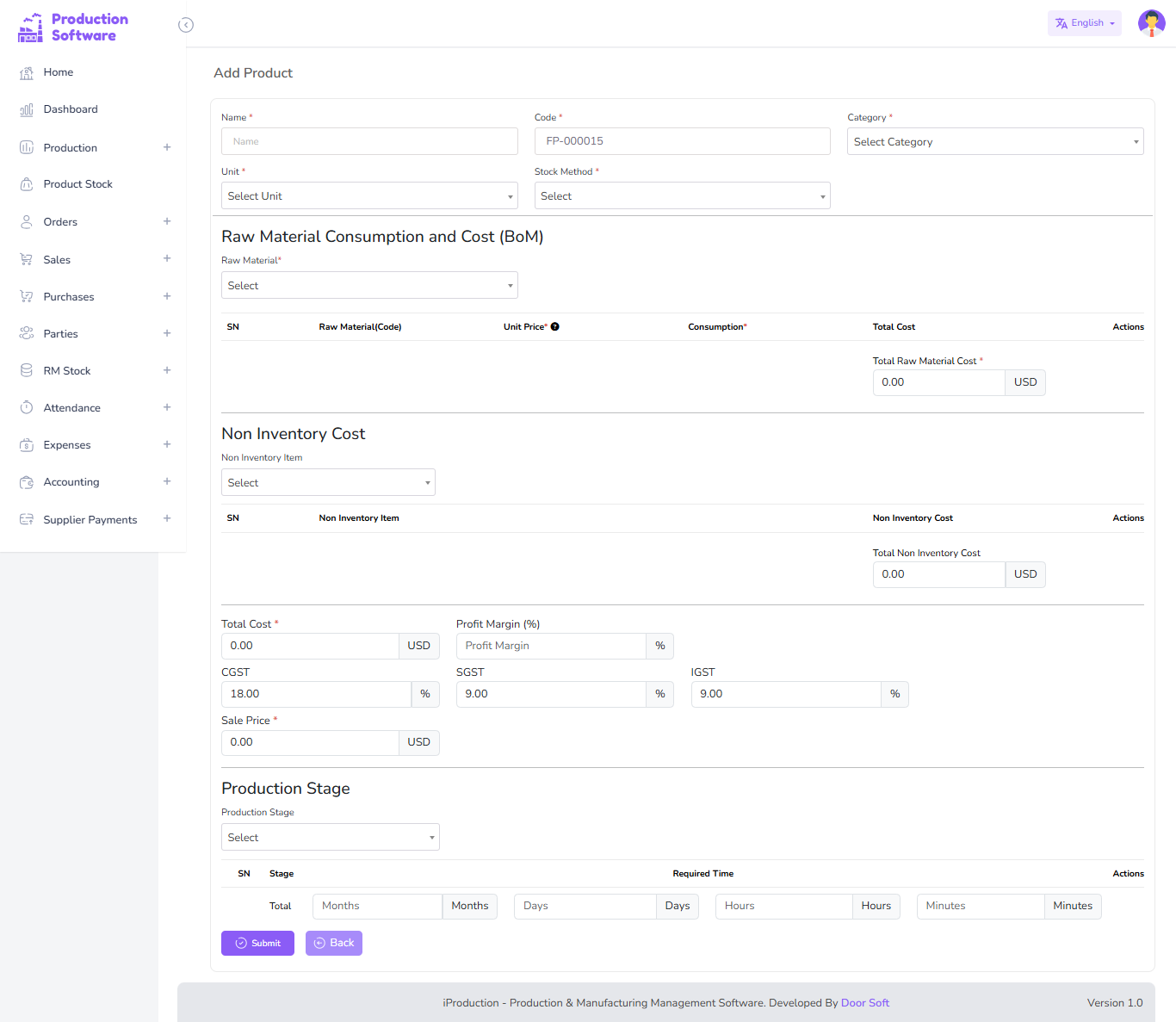
Task: Click the Unit Price help icon
Action: tap(555, 327)
